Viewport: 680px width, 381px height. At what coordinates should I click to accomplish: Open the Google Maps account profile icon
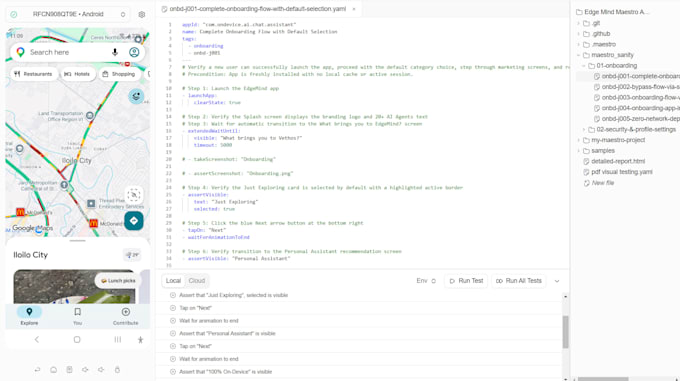click(x=134, y=52)
